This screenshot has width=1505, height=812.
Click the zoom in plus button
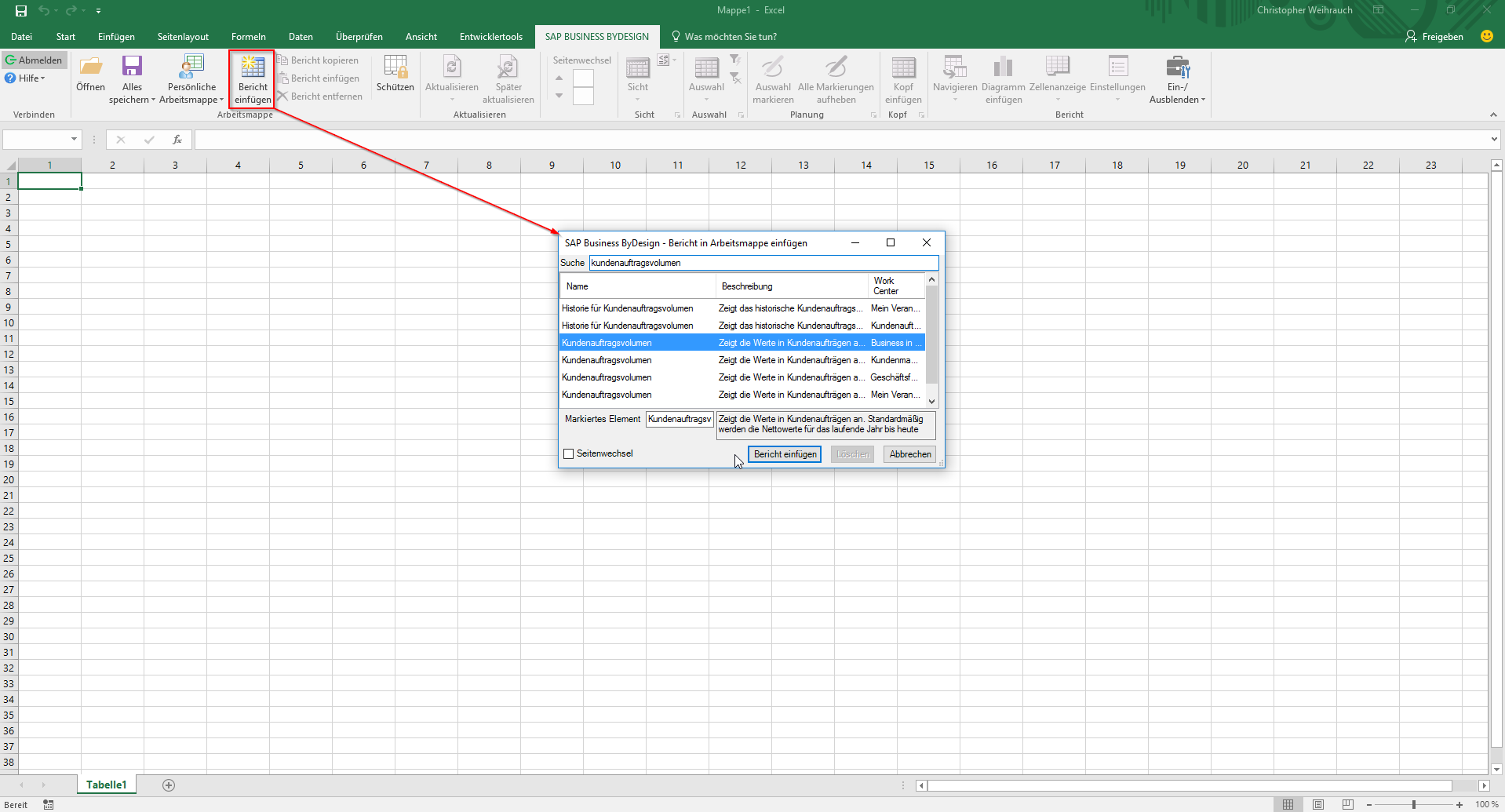coord(1459,804)
